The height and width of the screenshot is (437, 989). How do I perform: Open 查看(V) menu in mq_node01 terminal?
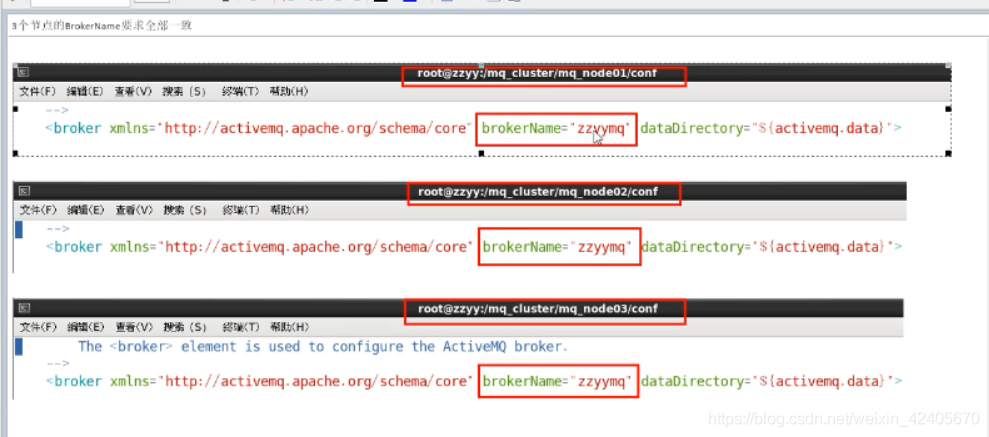coord(132,91)
